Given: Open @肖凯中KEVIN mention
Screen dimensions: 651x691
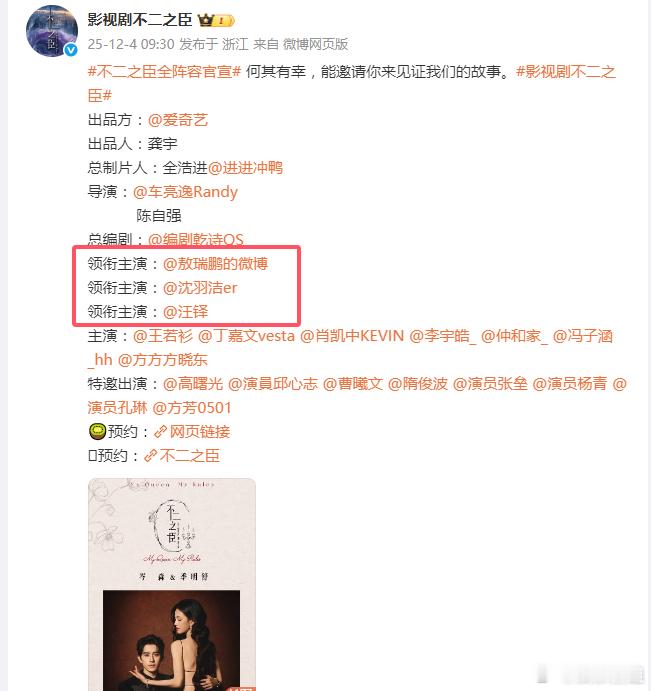Looking at the screenshot, I should coord(352,336).
